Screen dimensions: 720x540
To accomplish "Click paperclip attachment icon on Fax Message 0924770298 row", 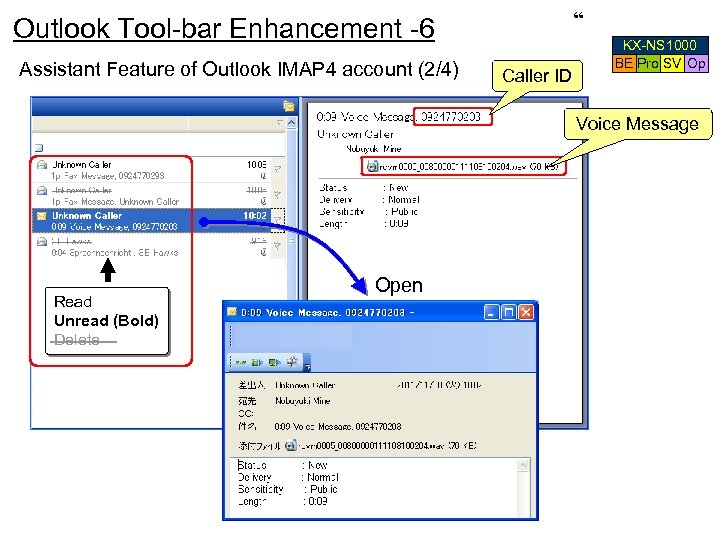I will click(263, 176).
